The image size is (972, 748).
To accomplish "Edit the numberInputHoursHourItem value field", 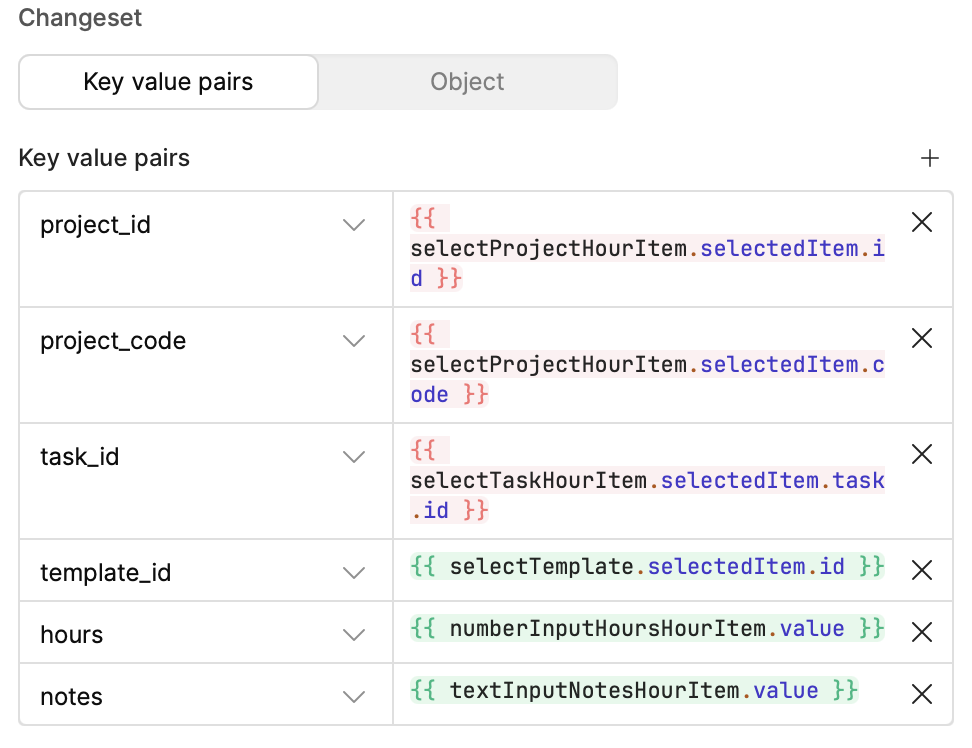I will (647, 629).
